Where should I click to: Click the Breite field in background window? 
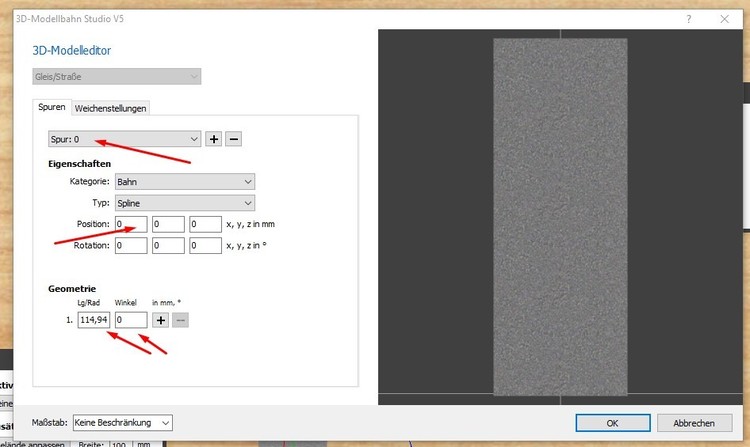(119, 444)
